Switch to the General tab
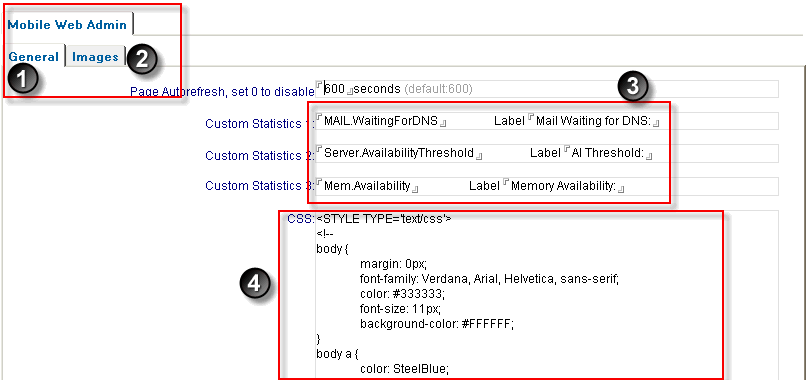This screenshot has width=810, height=380. pyautogui.click(x=34, y=56)
